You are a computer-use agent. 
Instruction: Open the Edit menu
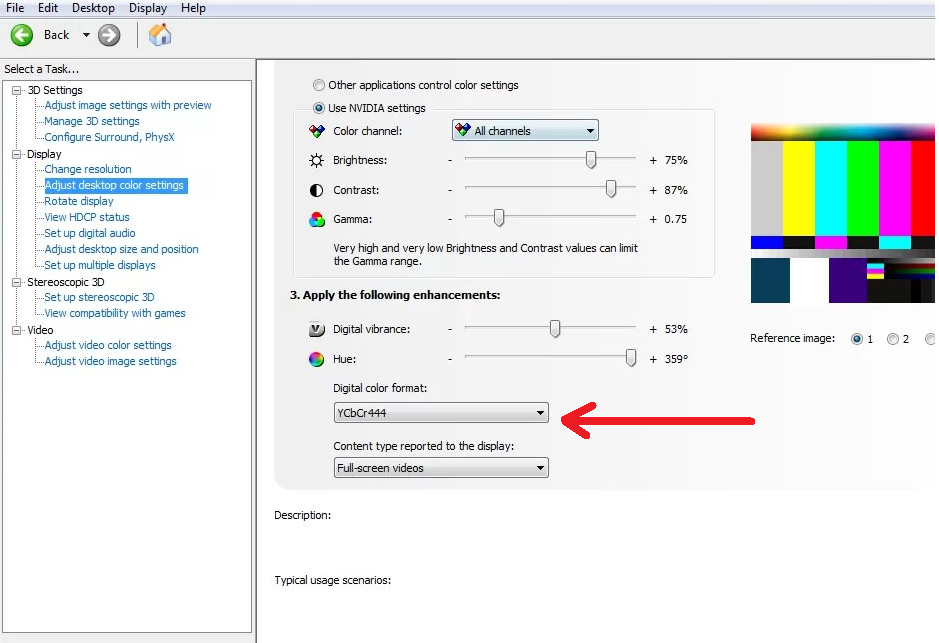(x=48, y=8)
